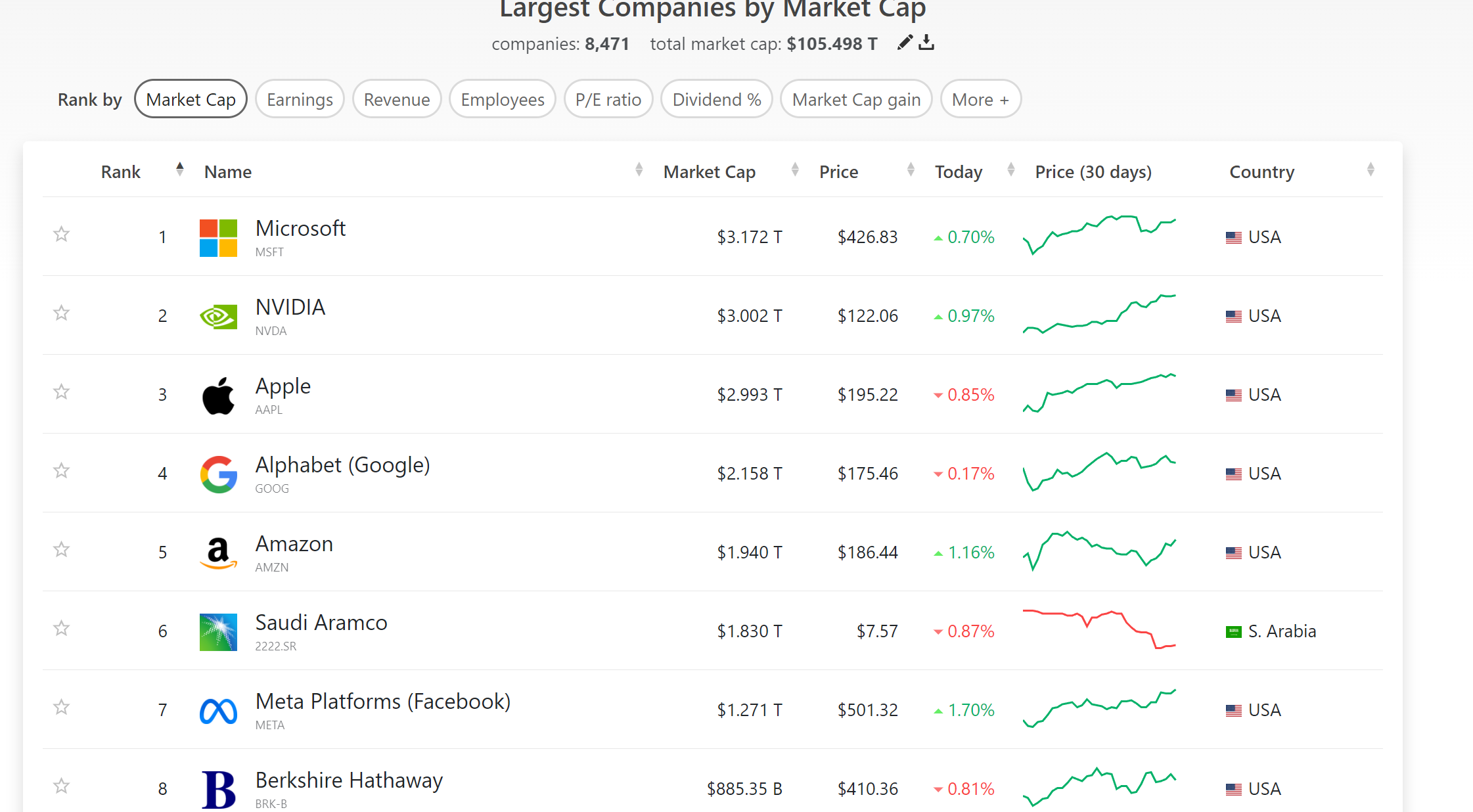Click Alphabet's 30-day price chart
Image resolution: width=1473 pixels, height=812 pixels.
click(1099, 472)
